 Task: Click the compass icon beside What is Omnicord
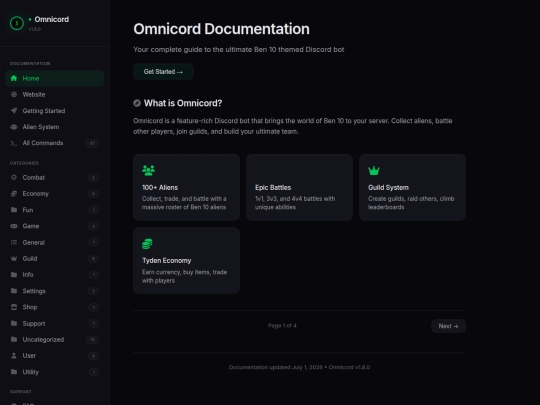click(x=137, y=103)
